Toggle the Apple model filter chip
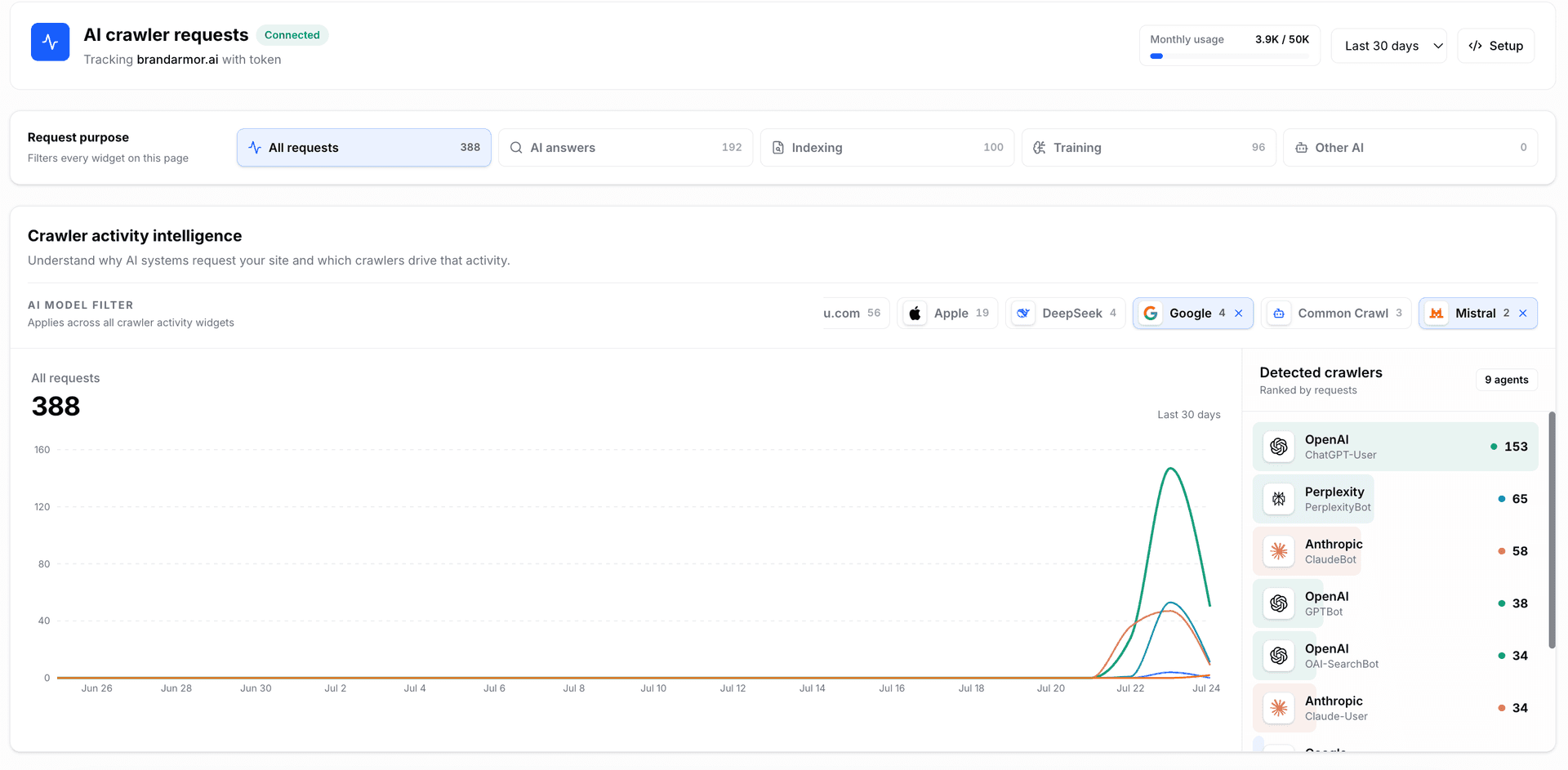Screen dimensions: 1568x770 click(x=947, y=314)
